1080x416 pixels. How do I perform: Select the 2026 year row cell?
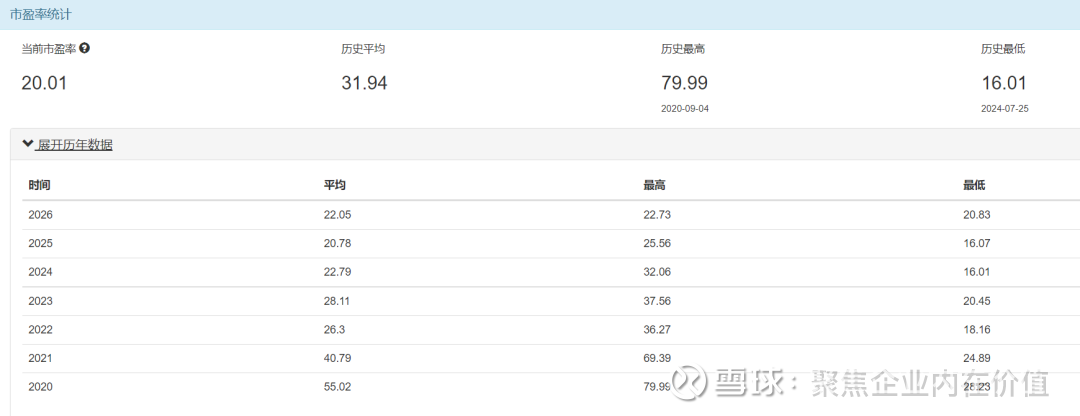point(41,215)
